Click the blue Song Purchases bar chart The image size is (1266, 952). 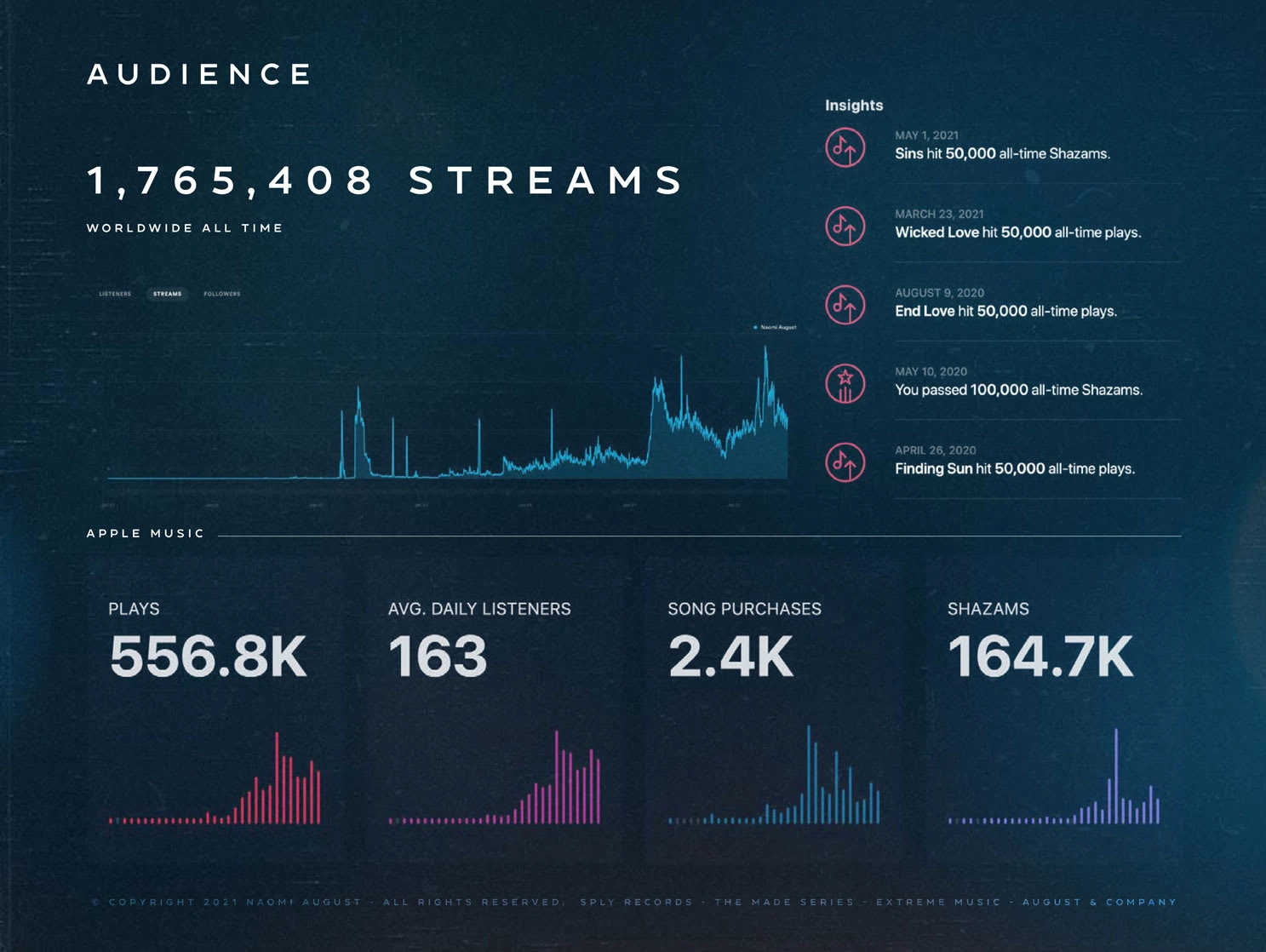(774, 775)
